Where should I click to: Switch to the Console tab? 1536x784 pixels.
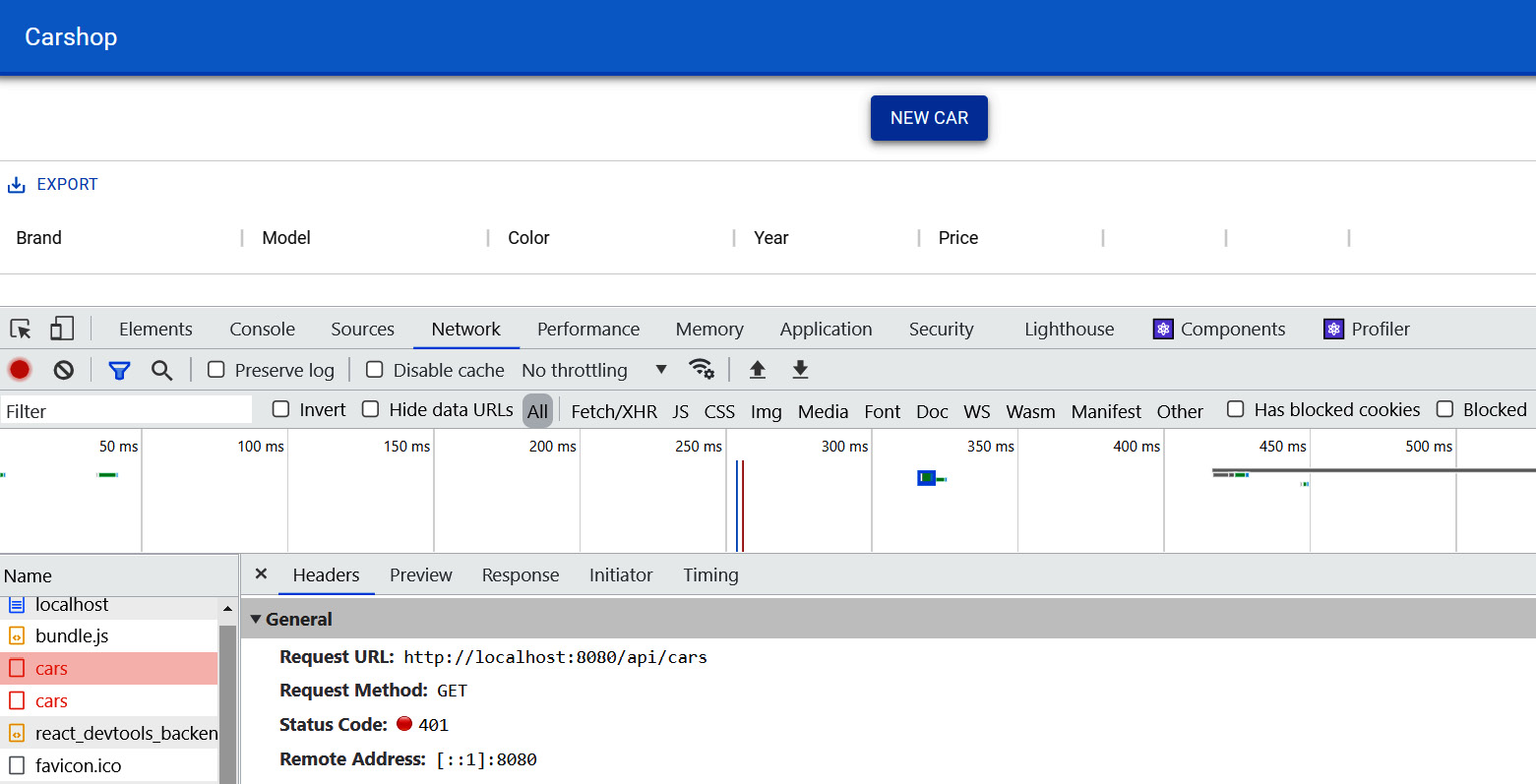(x=263, y=330)
